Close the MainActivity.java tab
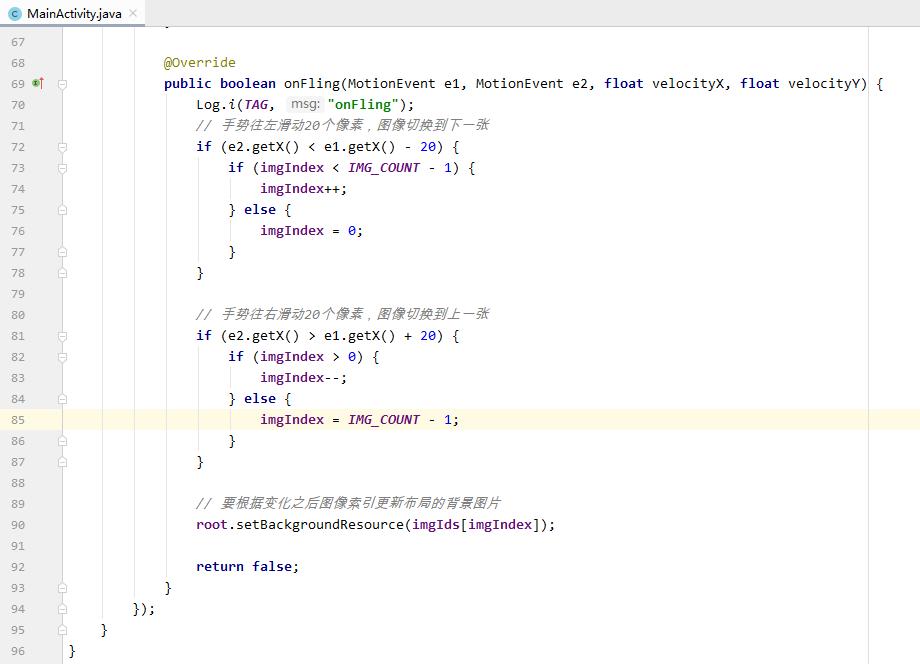Image resolution: width=920 pixels, height=664 pixels. pyautogui.click(x=133, y=13)
